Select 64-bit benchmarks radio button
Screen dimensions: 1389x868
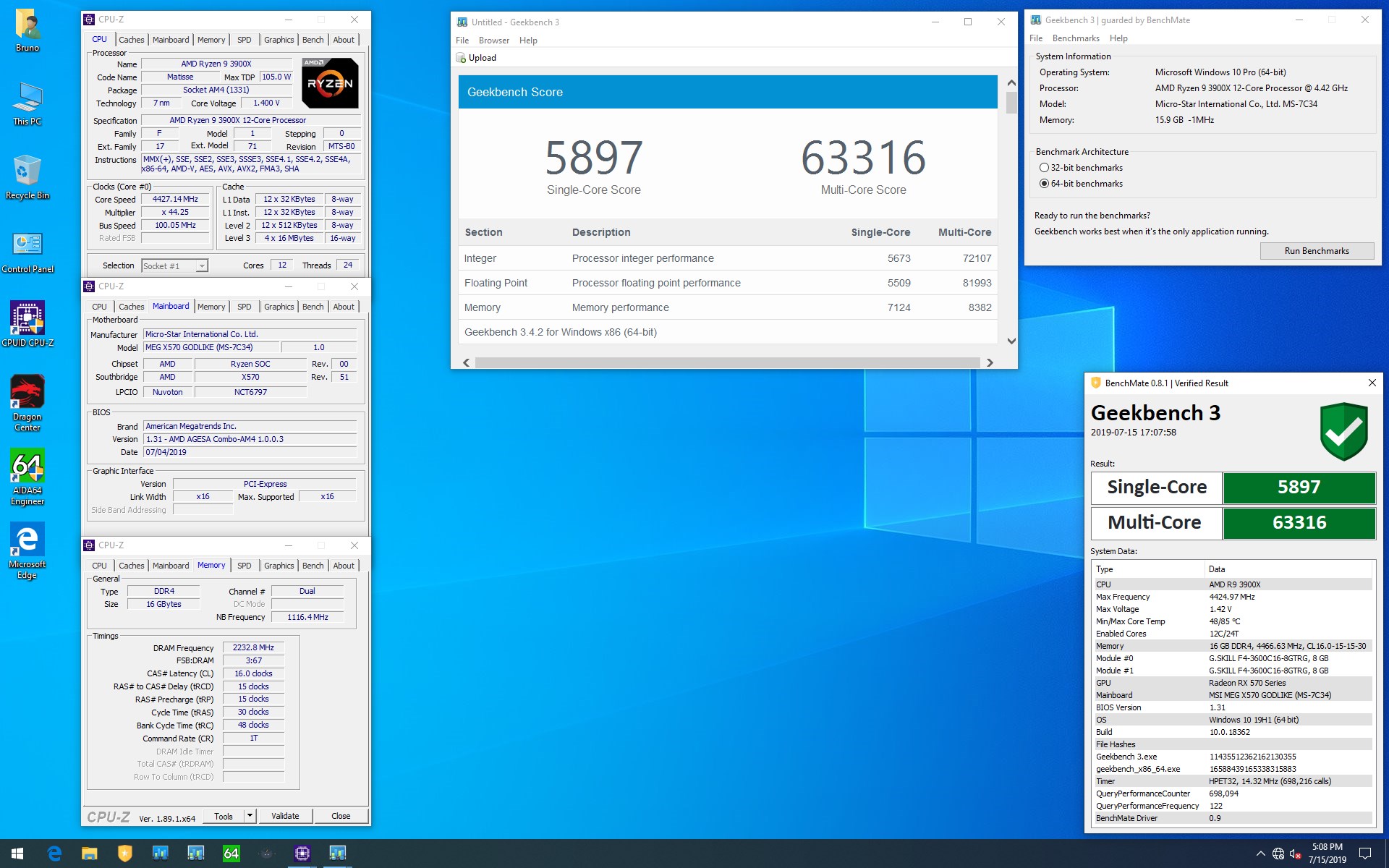tap(1044, 184)
